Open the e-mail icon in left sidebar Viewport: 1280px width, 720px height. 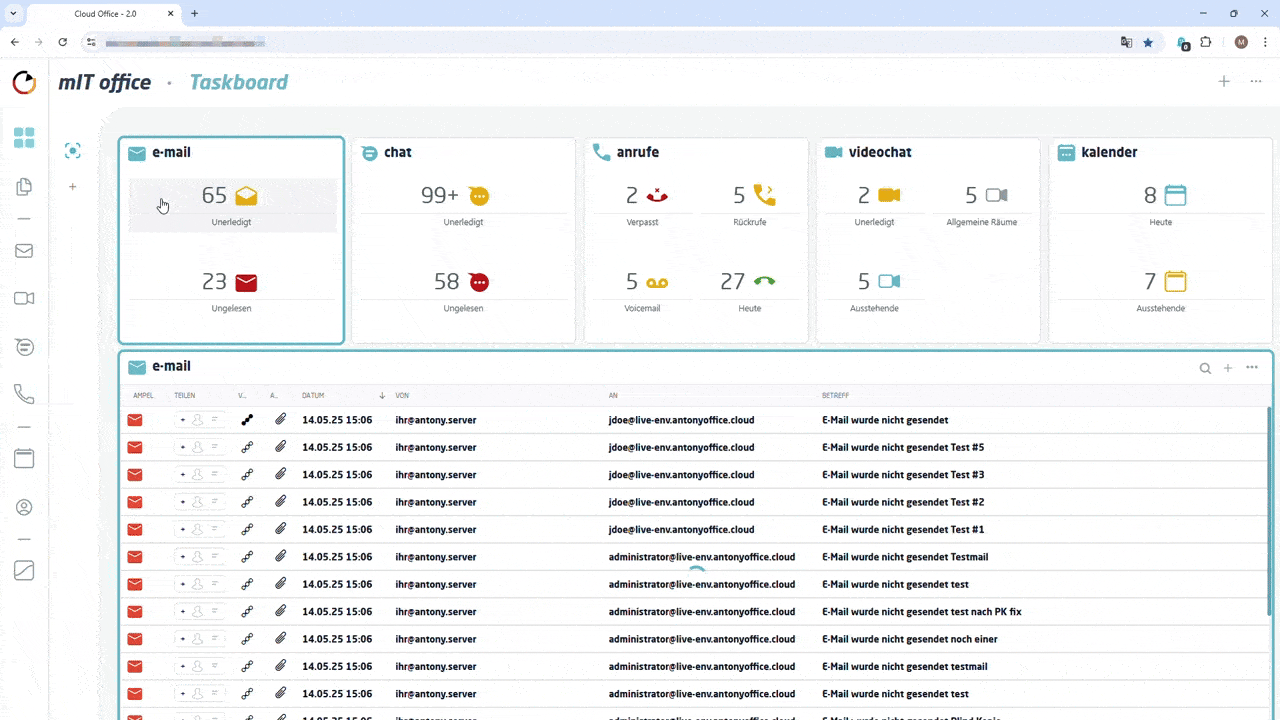[x=24, y=251]
